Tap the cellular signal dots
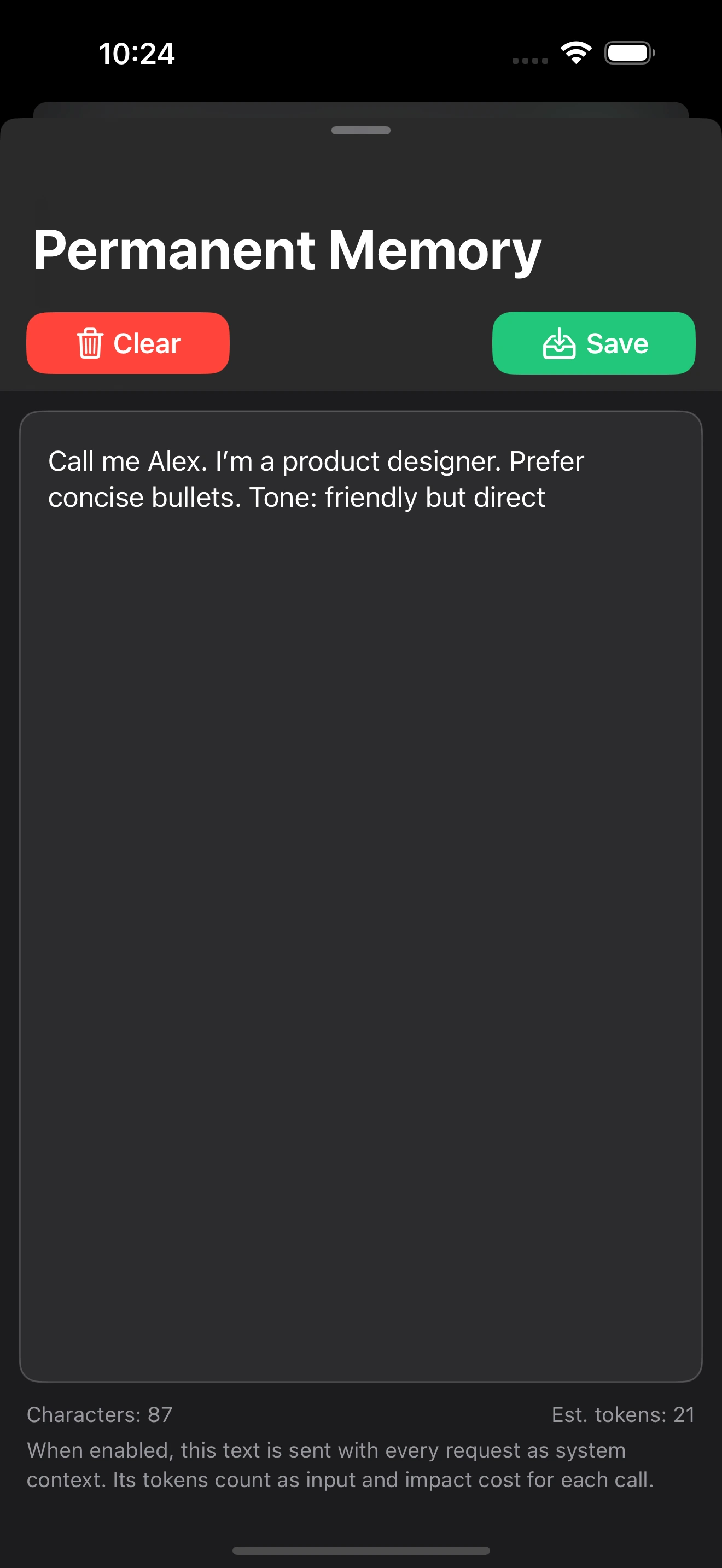The width and height of the screenshot is (722, 1568). click(x=529, y=60)
